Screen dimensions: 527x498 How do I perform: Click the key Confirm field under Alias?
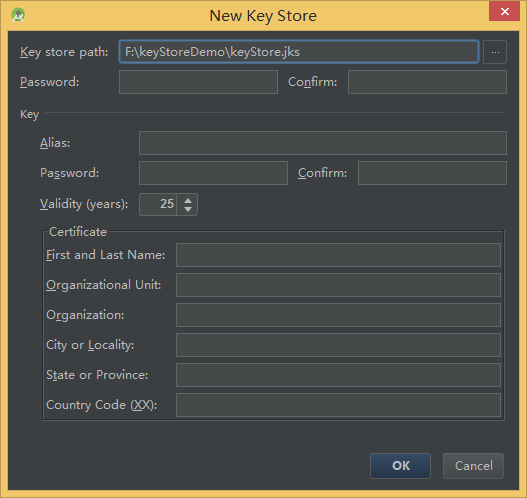pyautogui.click(x=432, y=173)
